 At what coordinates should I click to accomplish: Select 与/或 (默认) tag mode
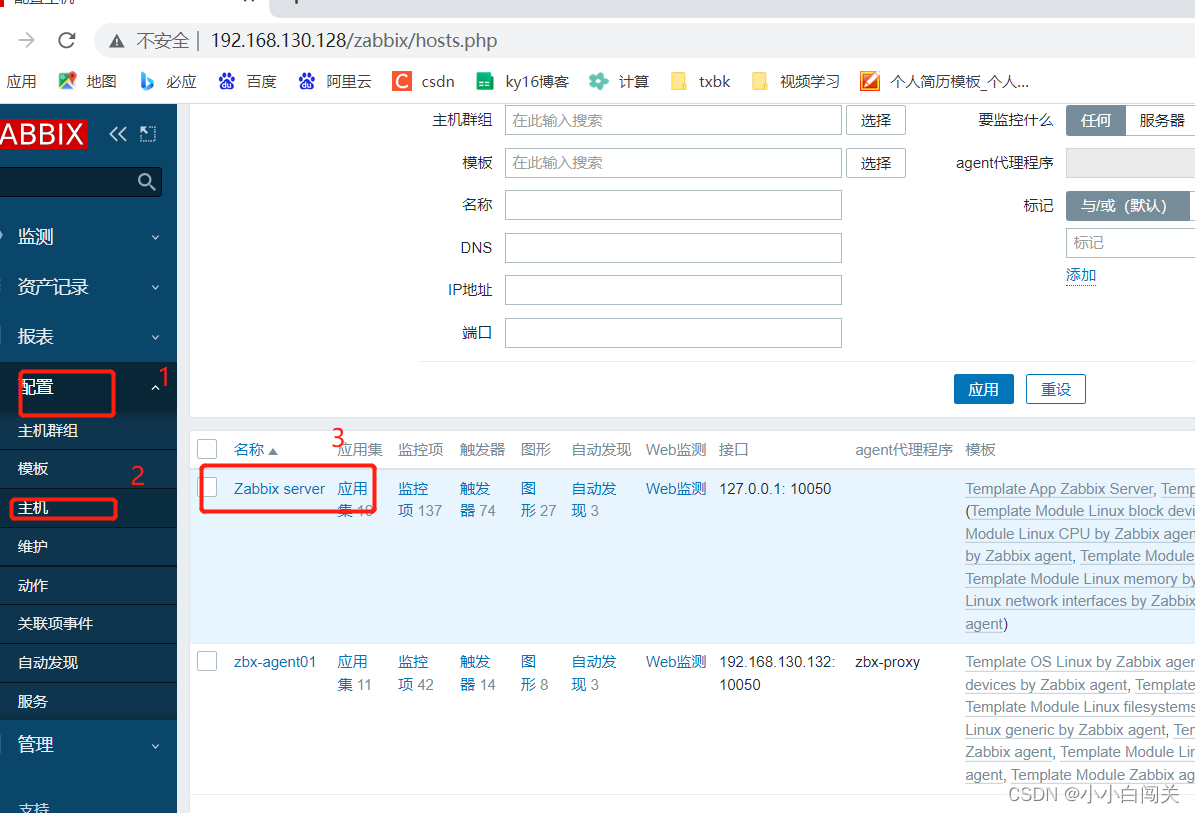(1127, 206)
